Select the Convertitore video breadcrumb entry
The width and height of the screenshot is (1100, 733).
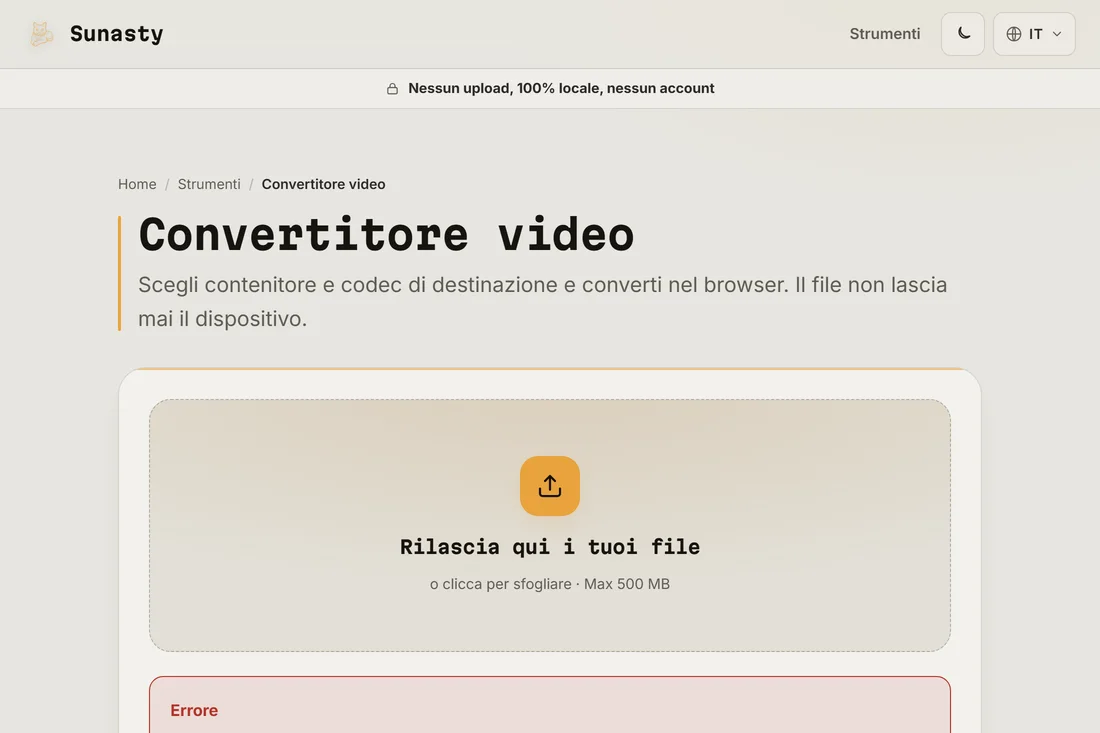[323, 184]
